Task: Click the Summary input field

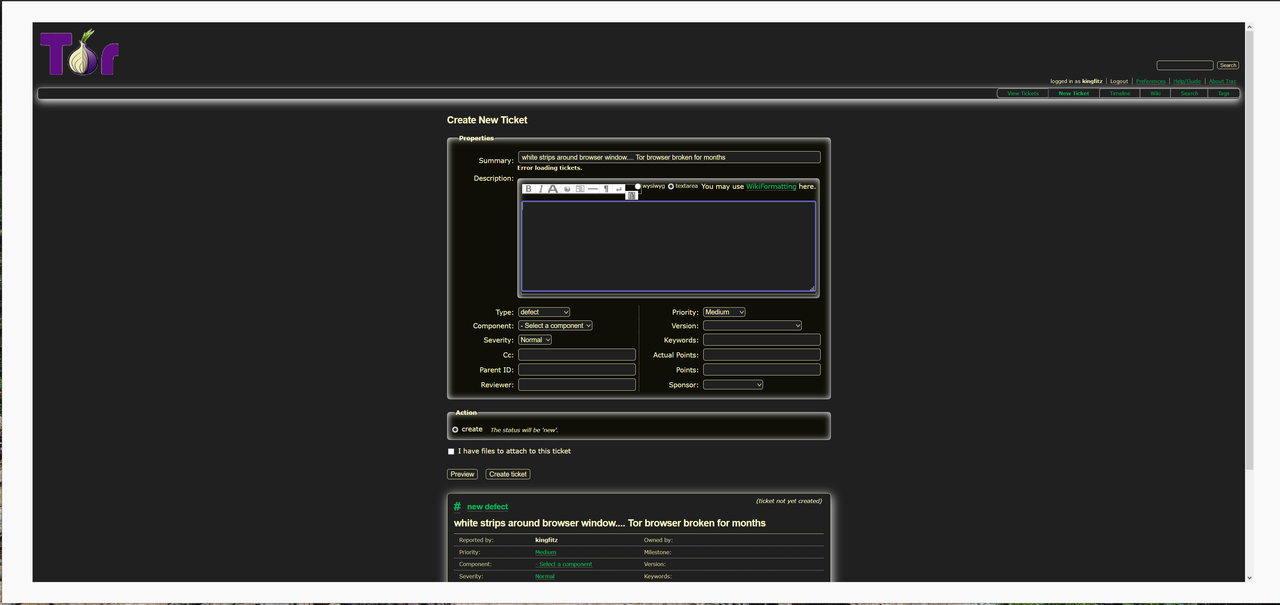Action: (x=669, y=157)
